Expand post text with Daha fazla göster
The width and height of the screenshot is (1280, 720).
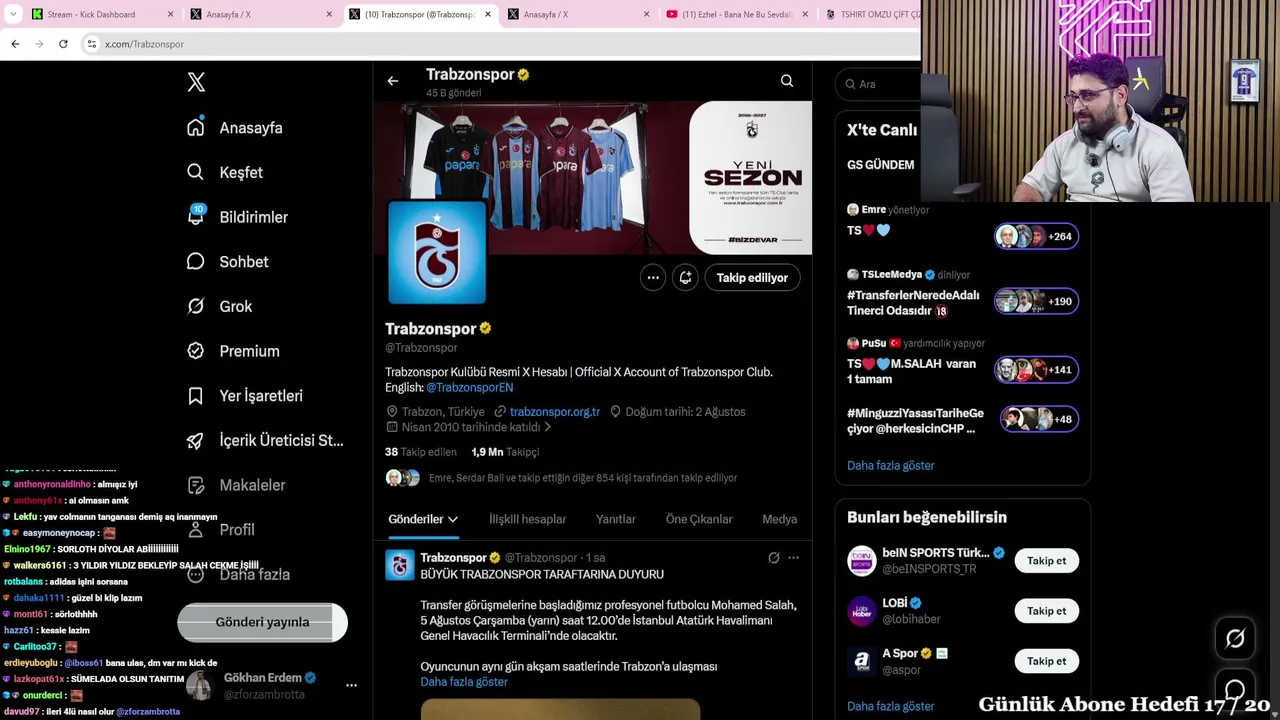tap(464, 682)
